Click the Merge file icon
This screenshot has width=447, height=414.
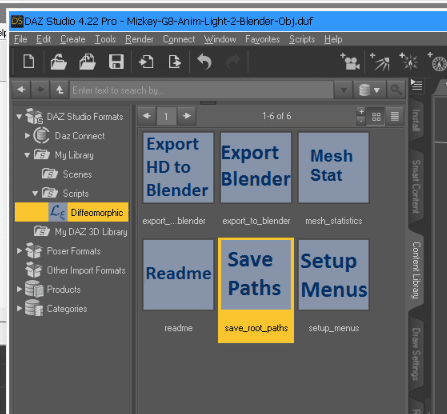tap(87, 62)
